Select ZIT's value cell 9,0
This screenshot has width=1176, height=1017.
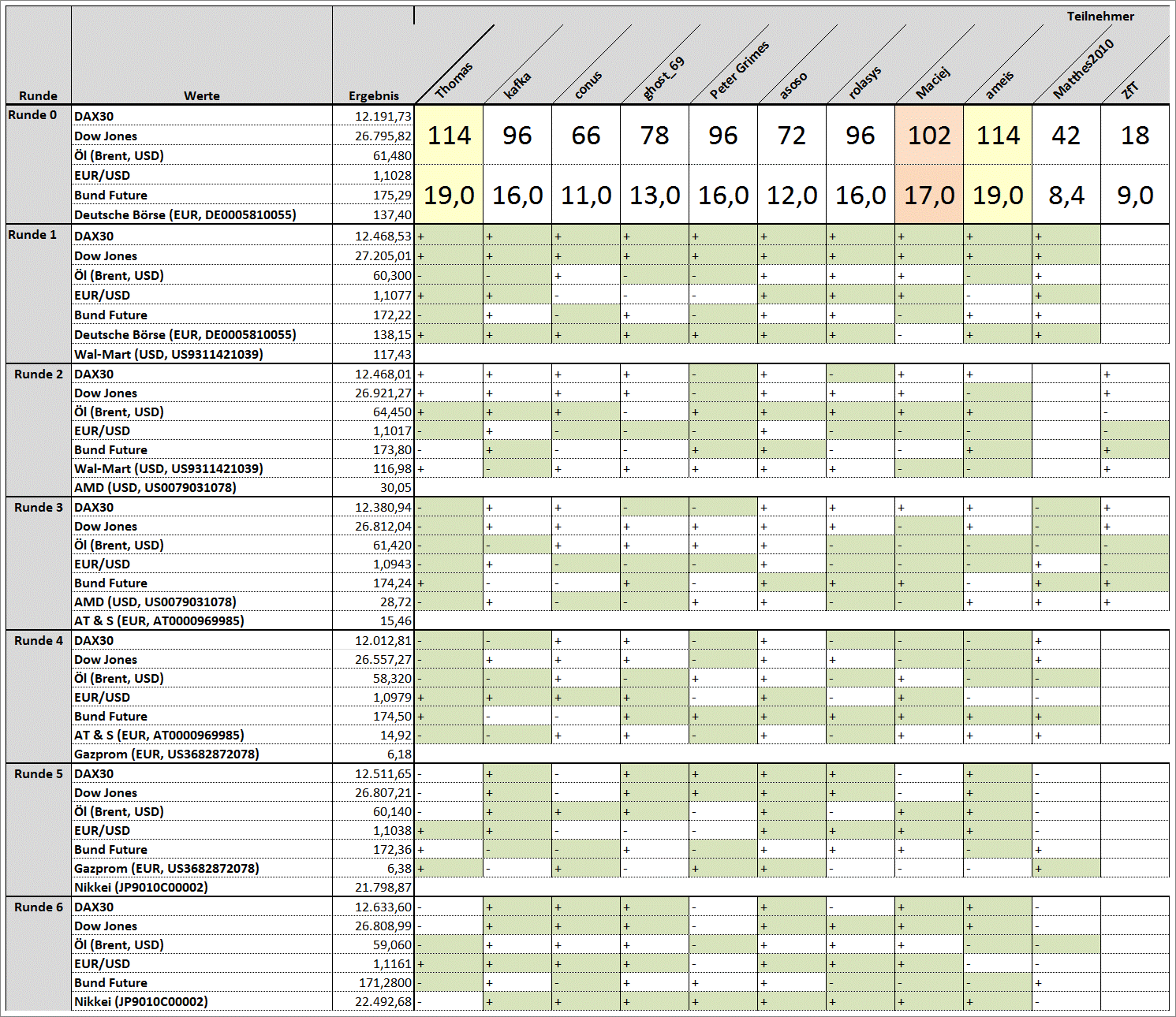pyautogui.click(x=1135, y=195)
